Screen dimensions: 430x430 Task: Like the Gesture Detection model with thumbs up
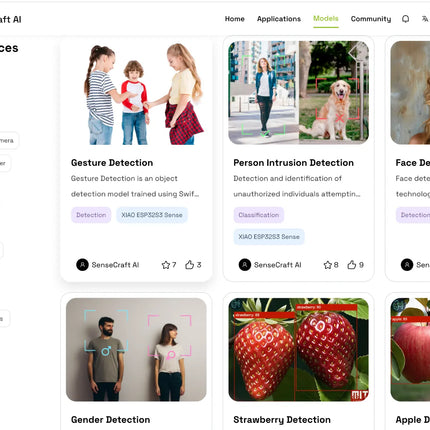click(190, 265)
